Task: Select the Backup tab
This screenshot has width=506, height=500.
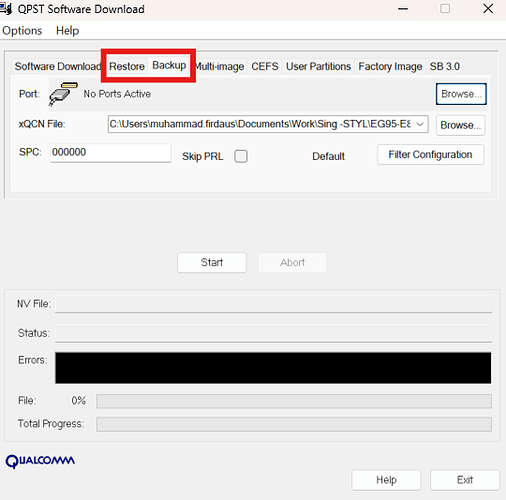Action: point(169,65)
